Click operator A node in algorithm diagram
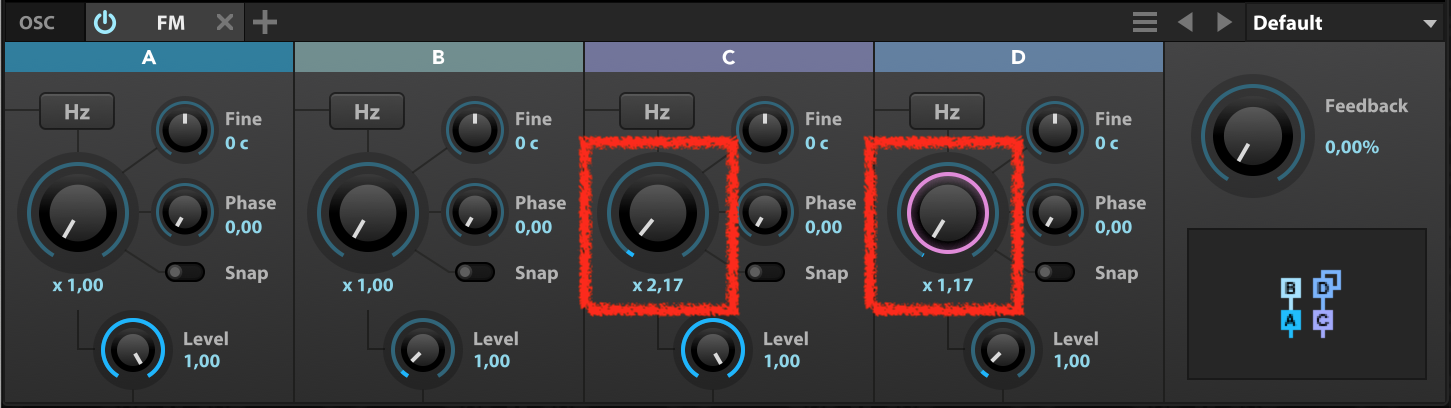Image resolution: width=1451 pixels, height=408 pixels. [1290, 320]
